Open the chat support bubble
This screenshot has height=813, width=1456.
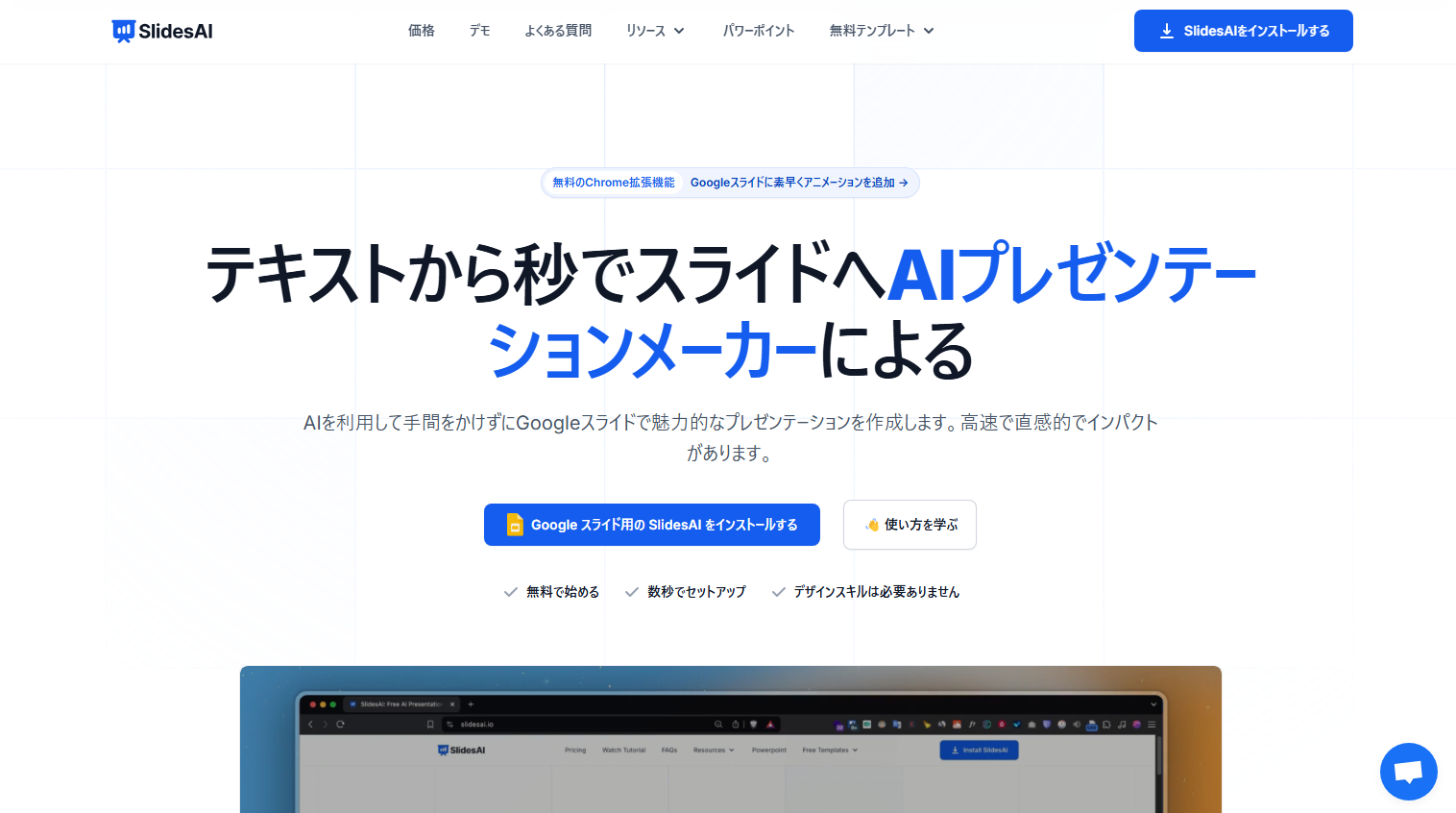pyautogui.click(x=1408, y=772)
